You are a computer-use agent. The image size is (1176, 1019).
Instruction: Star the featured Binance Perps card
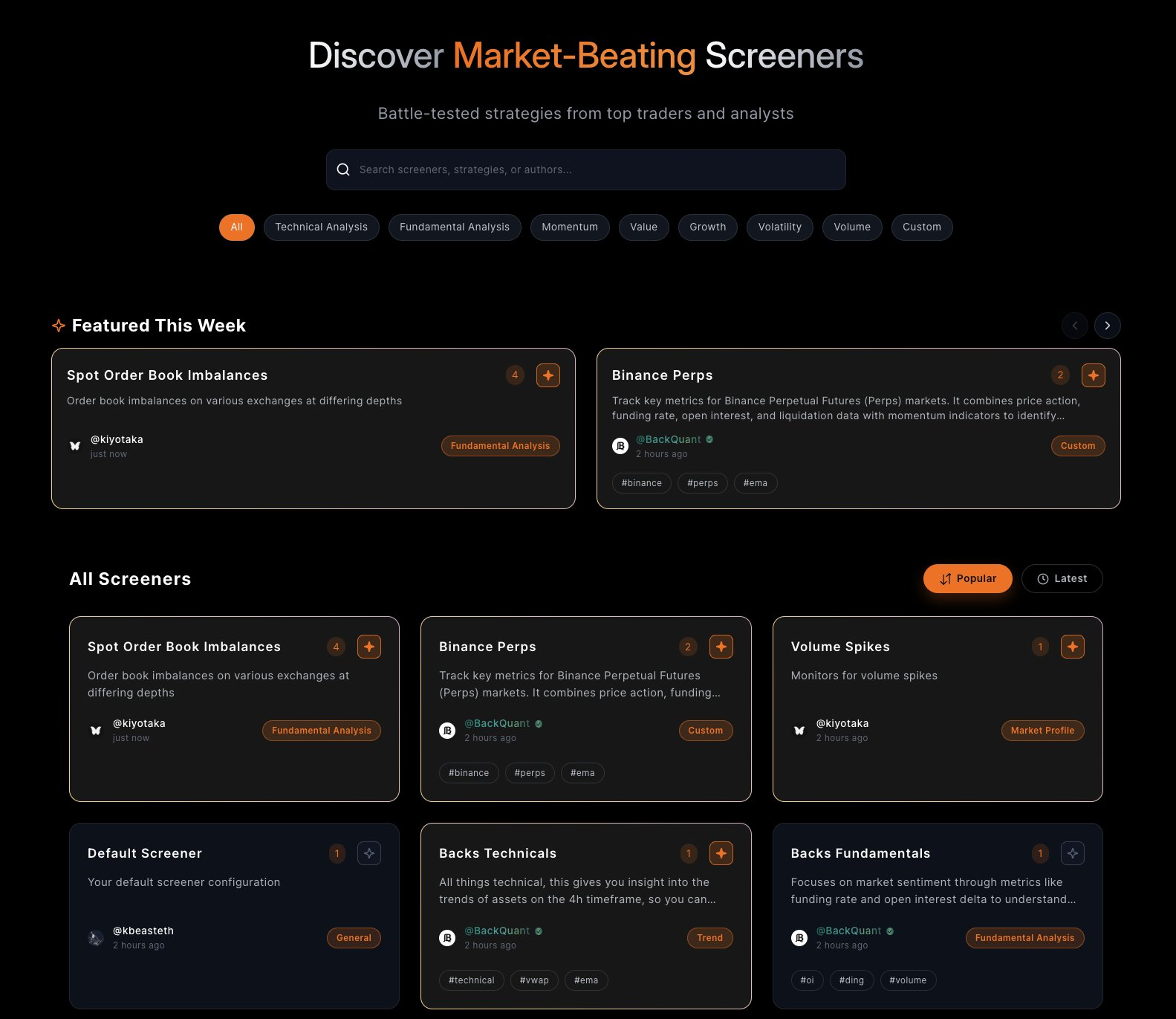coord(1094,375)
